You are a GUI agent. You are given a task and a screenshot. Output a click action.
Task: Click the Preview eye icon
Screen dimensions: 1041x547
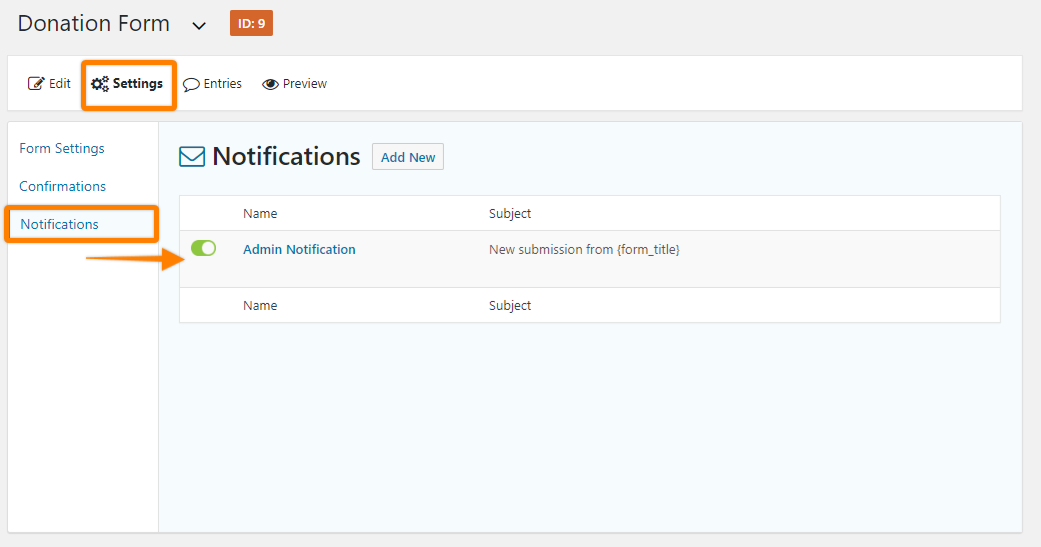270,85
